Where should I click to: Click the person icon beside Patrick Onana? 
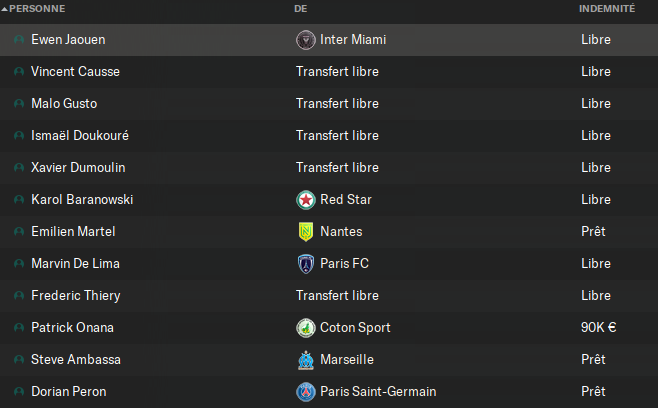(x=19, y=327)
